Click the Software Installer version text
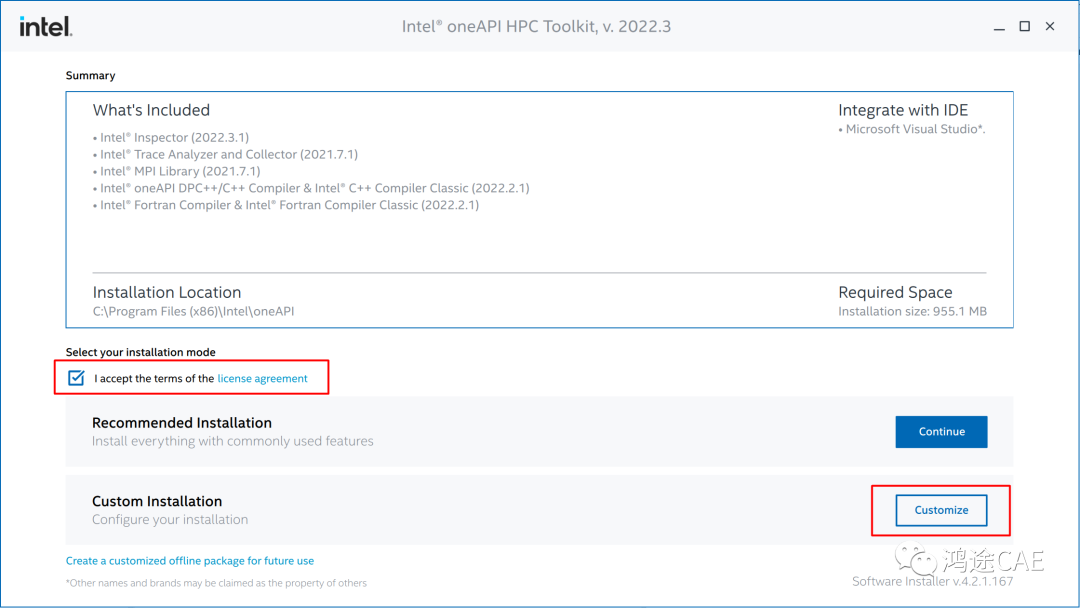 point(933,581)
